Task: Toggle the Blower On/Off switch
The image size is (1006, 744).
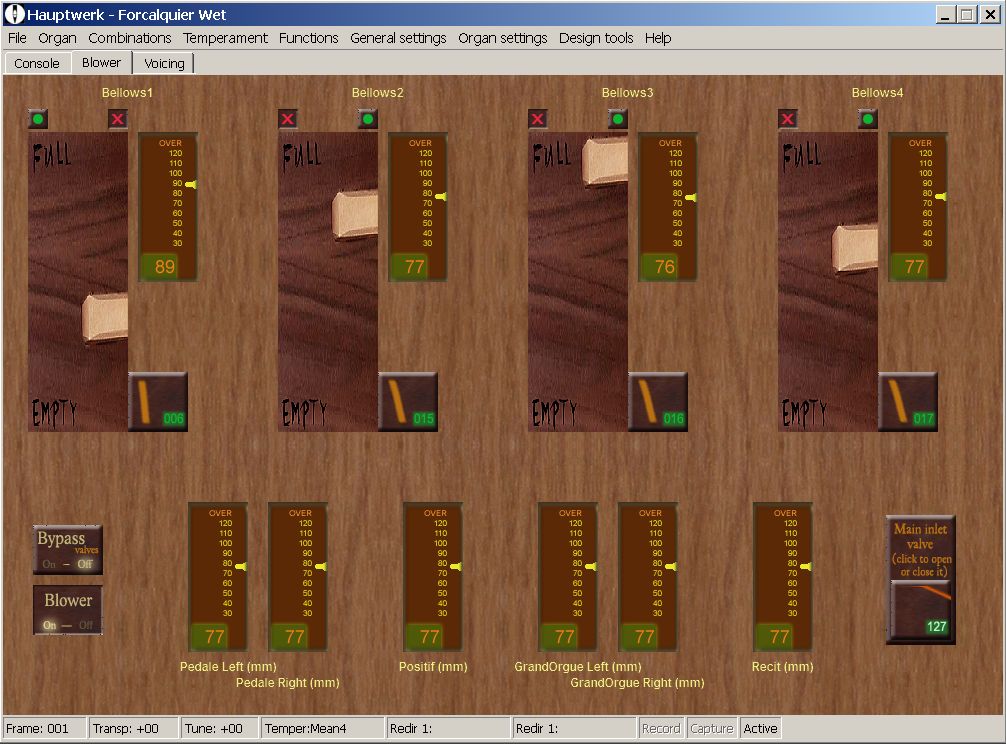Action: point(68,609)
